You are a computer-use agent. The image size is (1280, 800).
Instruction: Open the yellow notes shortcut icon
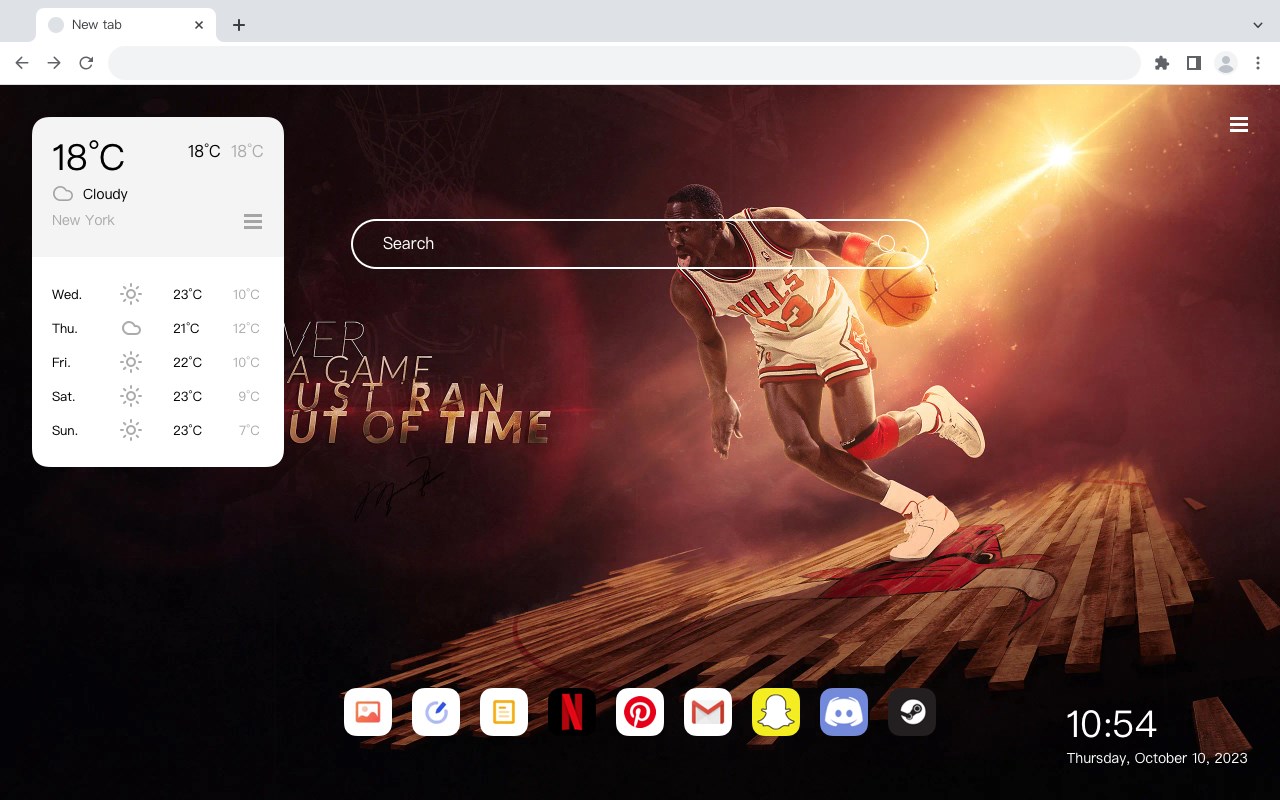[x=504, y=712]
